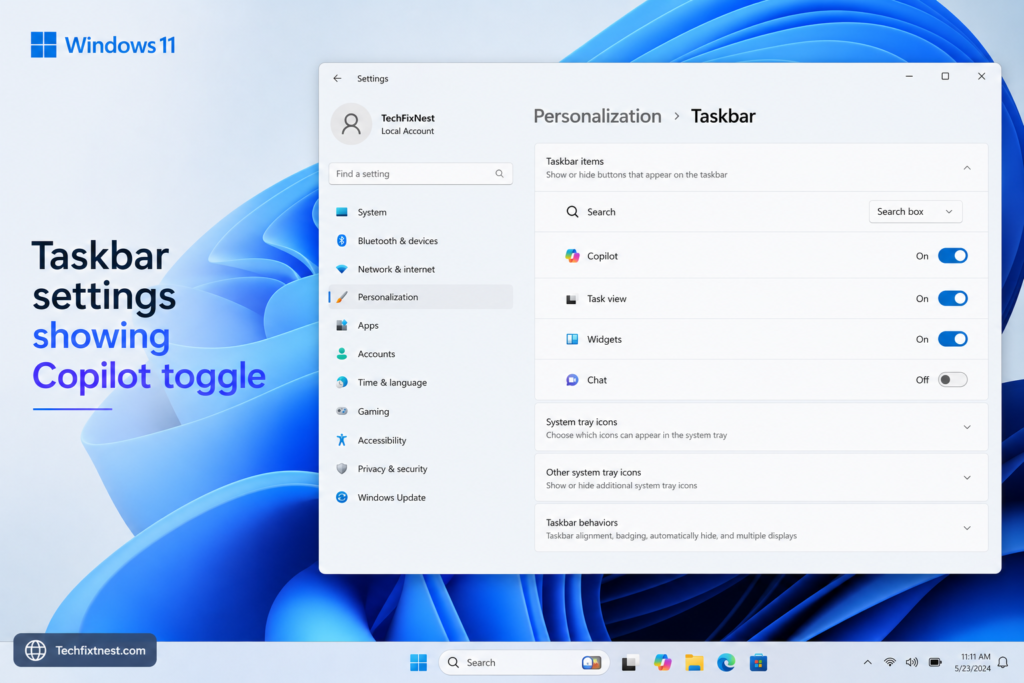1024x683 pixels.
Task: Go to Apps settings
Action: point(421,325)
